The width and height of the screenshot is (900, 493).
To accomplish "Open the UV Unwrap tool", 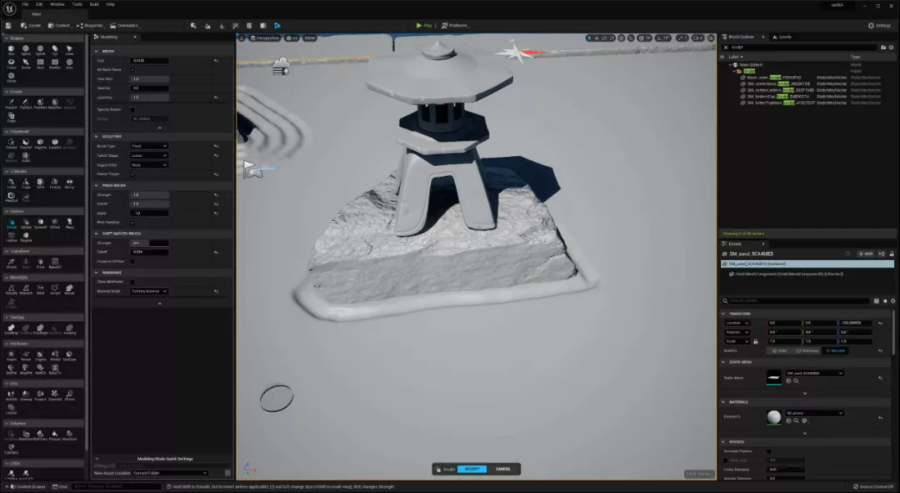I will (x=26, y=396).
